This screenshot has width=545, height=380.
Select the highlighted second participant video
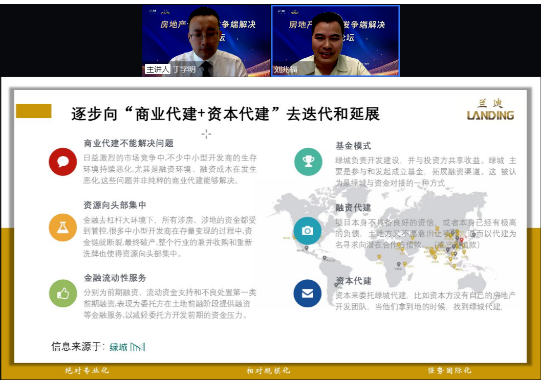[x=335, y=41]
